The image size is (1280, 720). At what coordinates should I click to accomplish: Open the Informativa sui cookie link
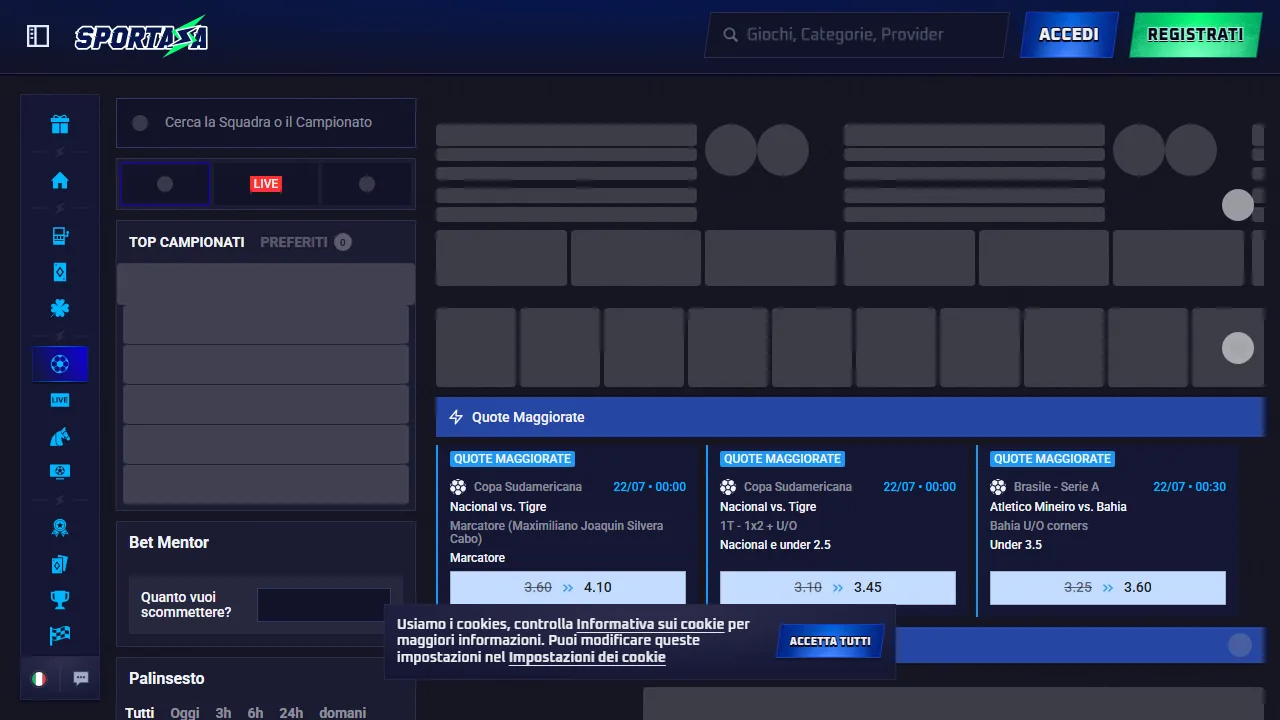pyautogui.click(x=650, y=624)
